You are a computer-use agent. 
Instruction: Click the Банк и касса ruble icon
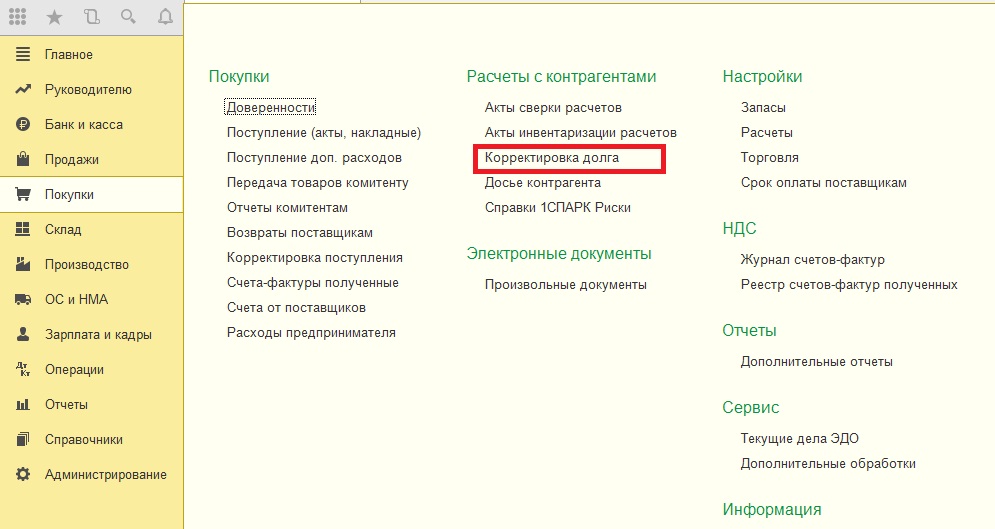tap(23, 124)
